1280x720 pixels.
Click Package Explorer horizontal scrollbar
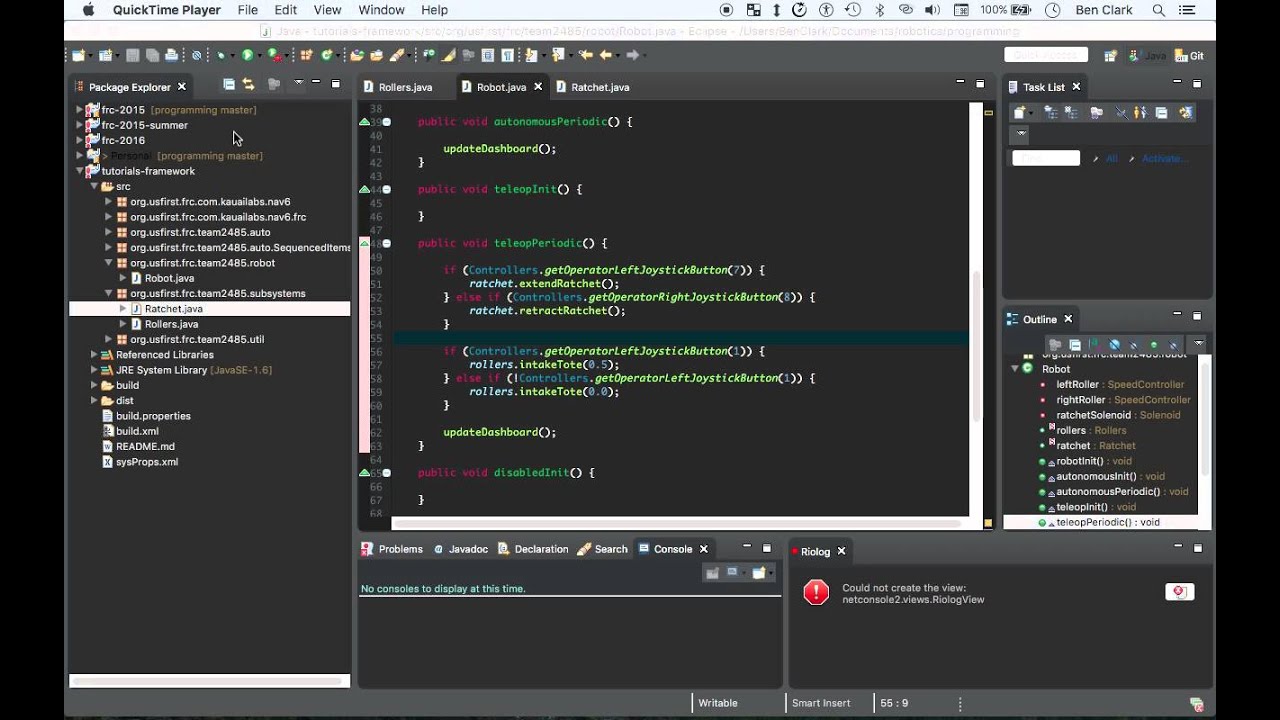[x=209, y=681]
